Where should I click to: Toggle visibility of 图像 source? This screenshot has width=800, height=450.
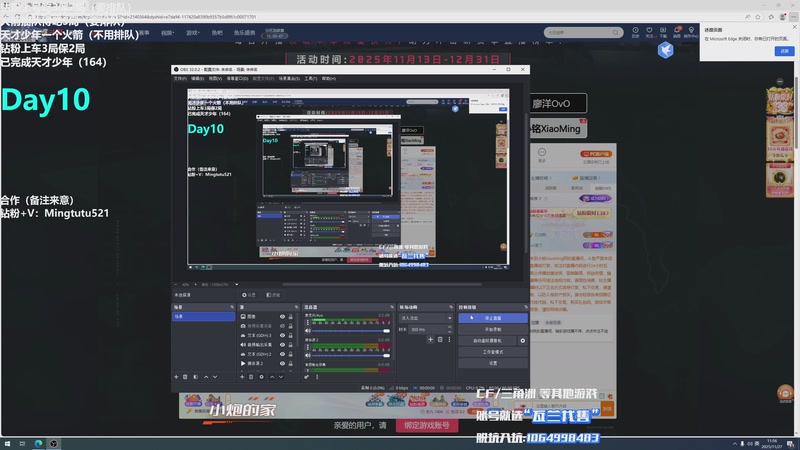tap(282, 317)
